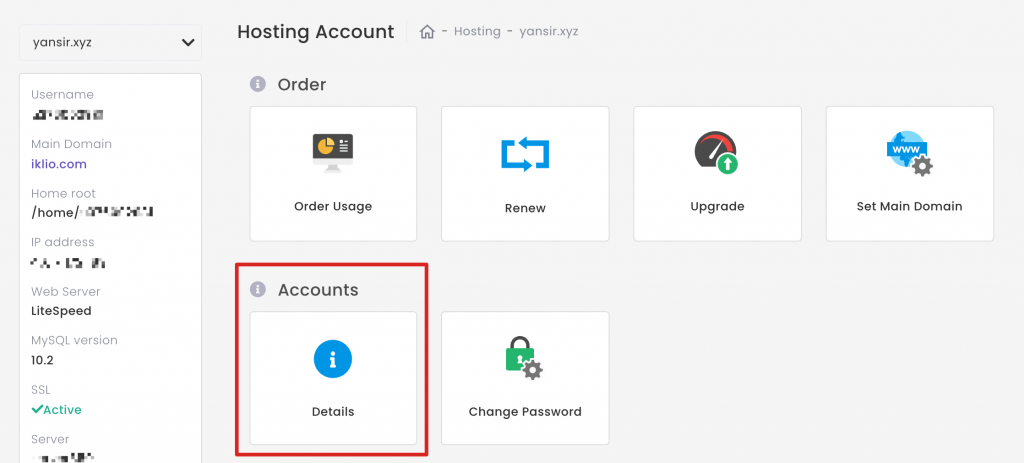The image size is (1024, 463).
Task: Click the Upgrade speedometer icon
Action: (716, 153)
